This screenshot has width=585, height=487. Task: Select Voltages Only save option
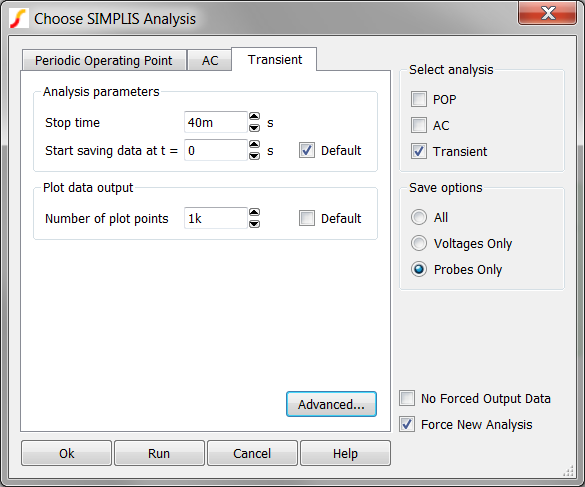419,243
